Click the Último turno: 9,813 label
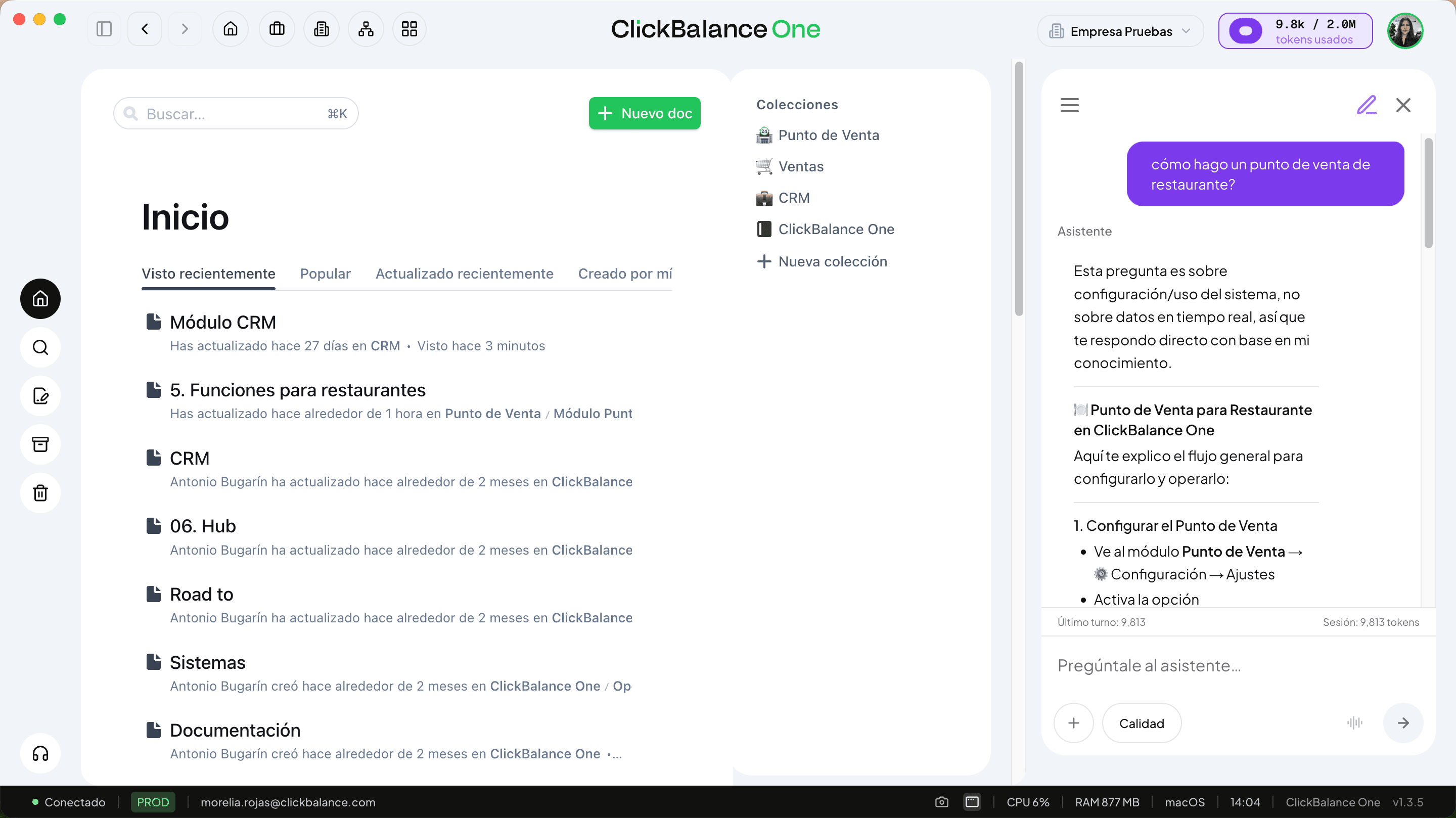 (1101, 622)
